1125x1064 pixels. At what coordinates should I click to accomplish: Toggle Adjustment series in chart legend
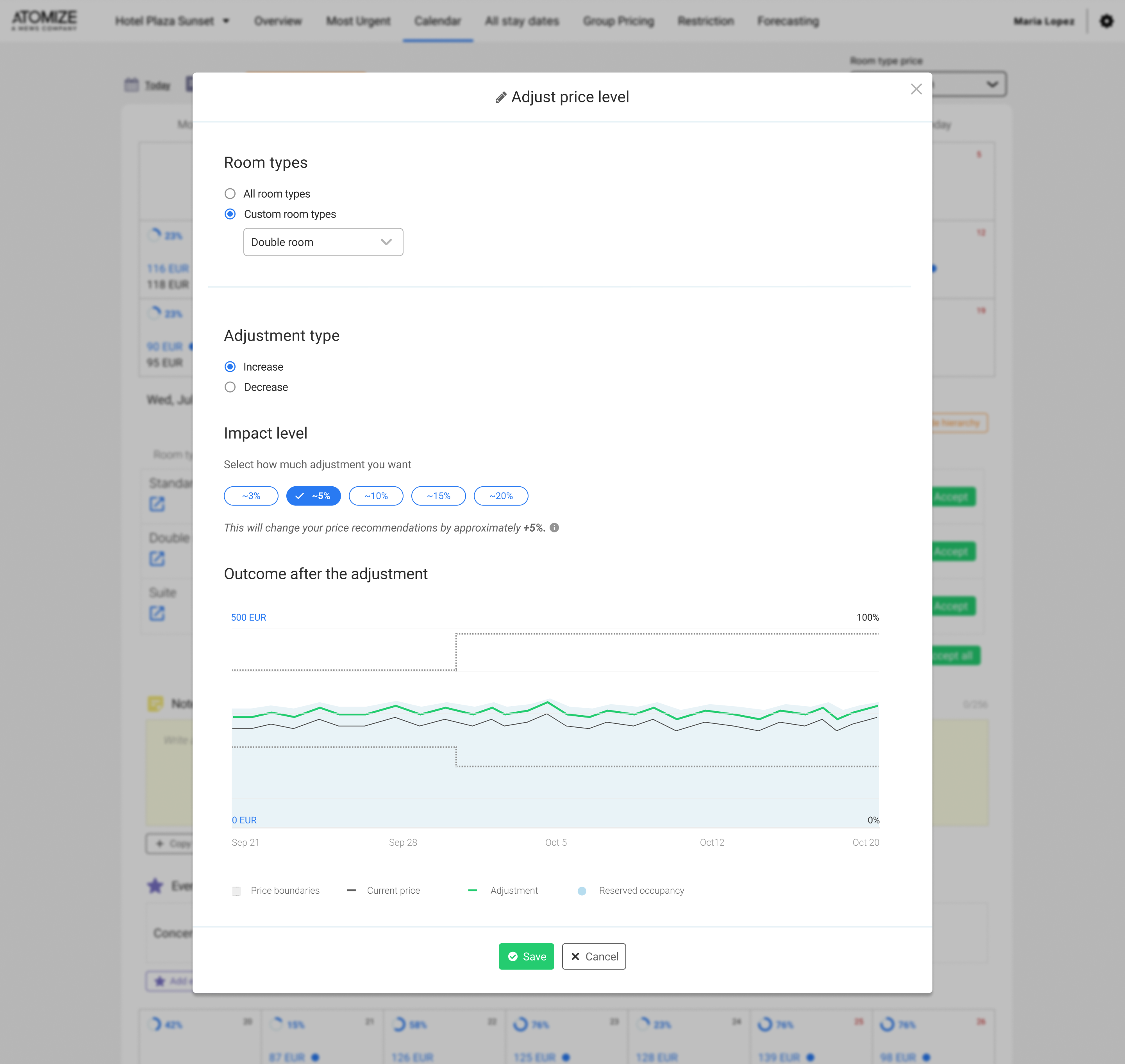tap(503, 891)
